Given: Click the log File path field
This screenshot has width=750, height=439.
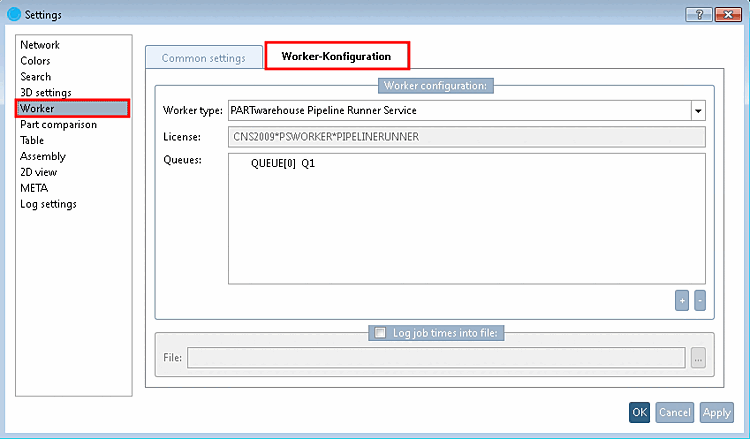Looking at the screenshot, I should pos(436,358).
